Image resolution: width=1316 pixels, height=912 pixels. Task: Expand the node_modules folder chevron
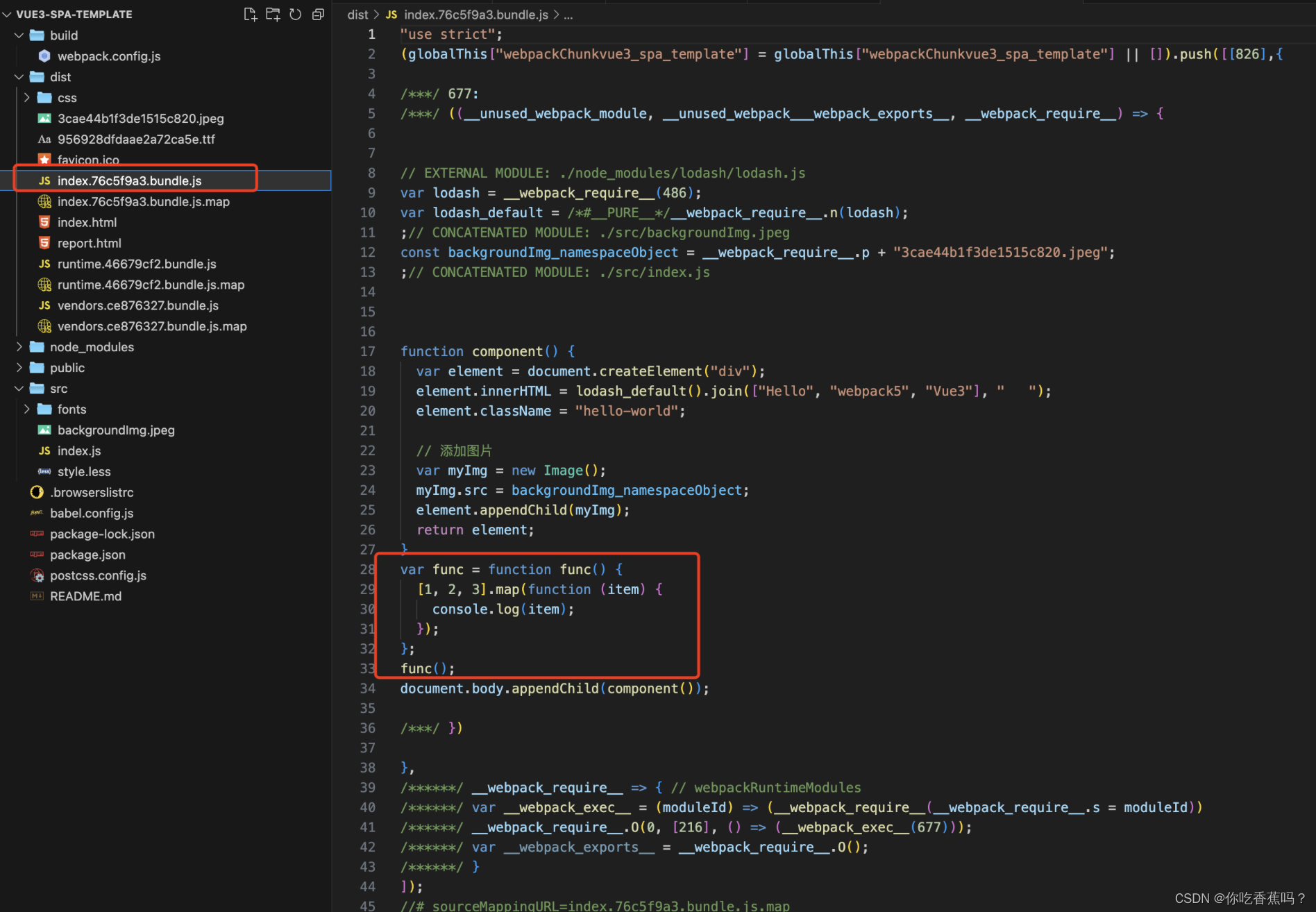coord(19,347)
